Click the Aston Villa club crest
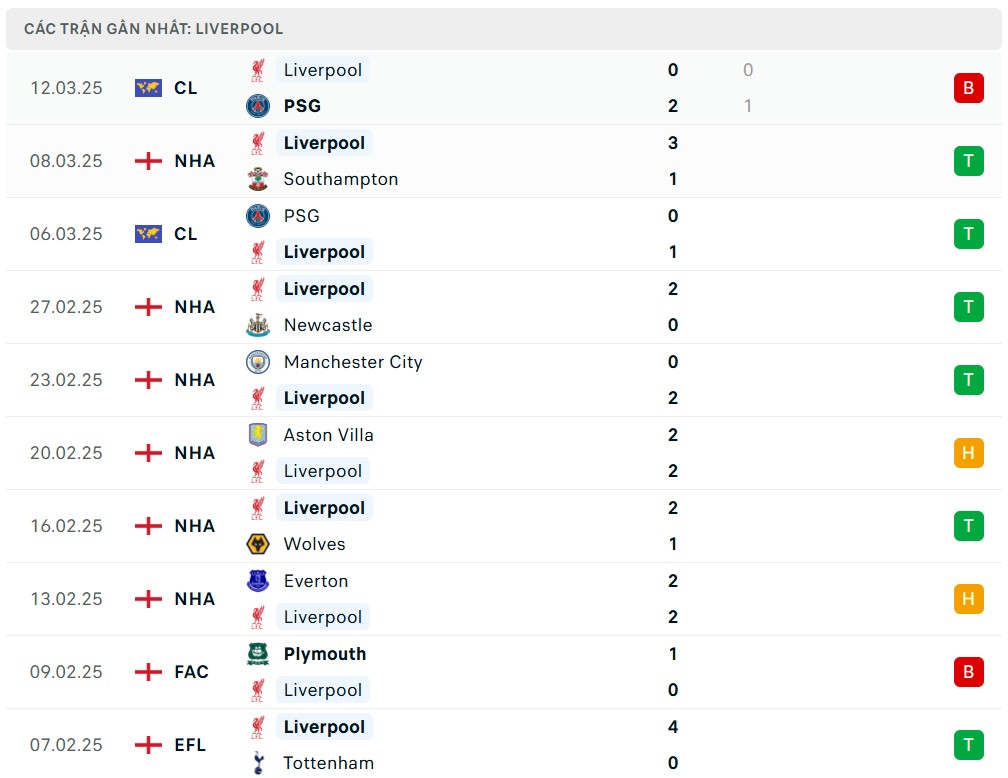 coord(258,435)
